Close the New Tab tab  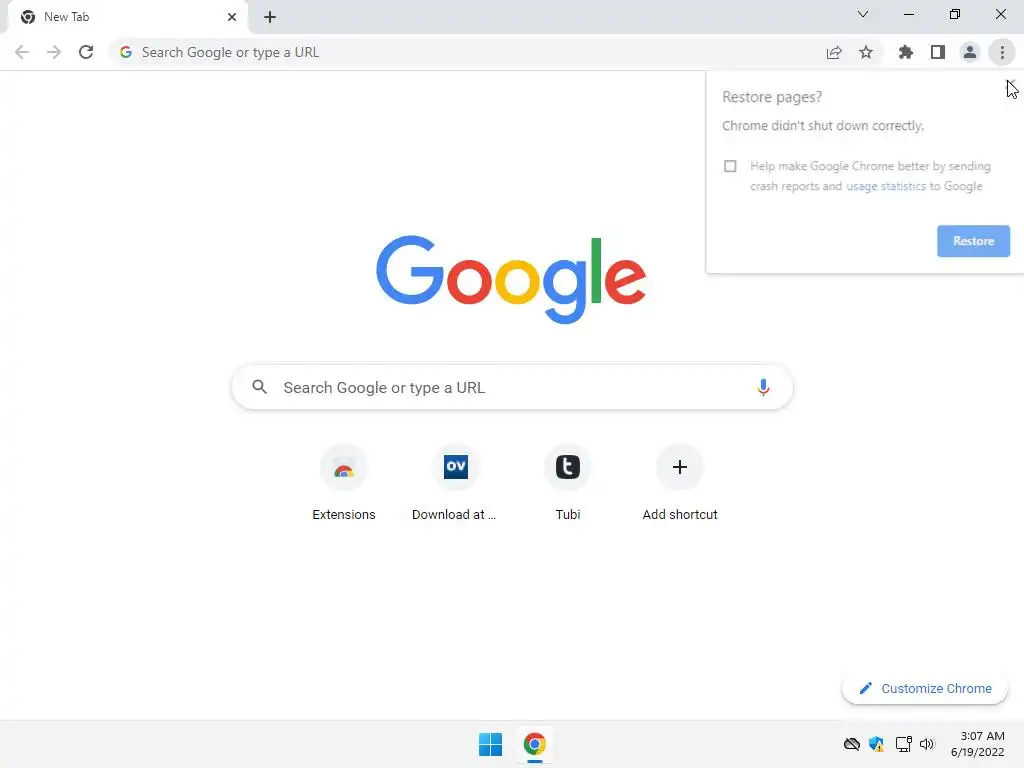click(232, 17)
